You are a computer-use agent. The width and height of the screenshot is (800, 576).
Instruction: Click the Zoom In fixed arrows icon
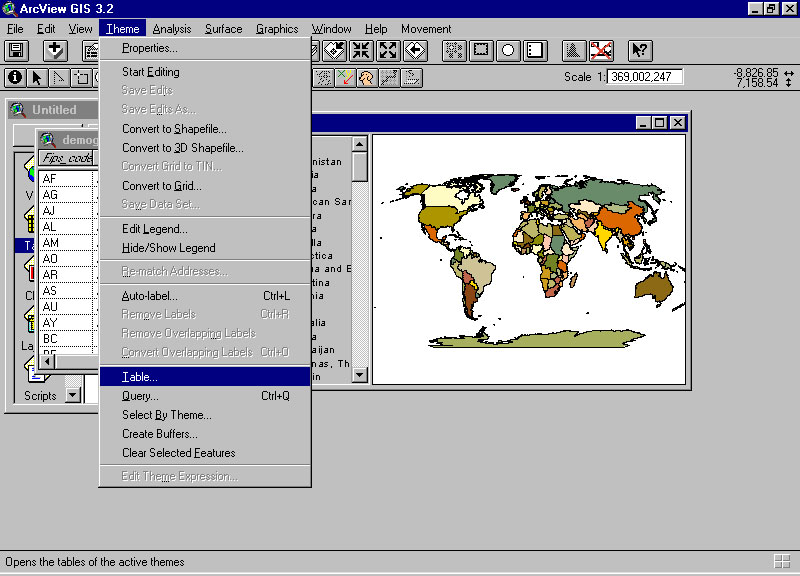361,50
